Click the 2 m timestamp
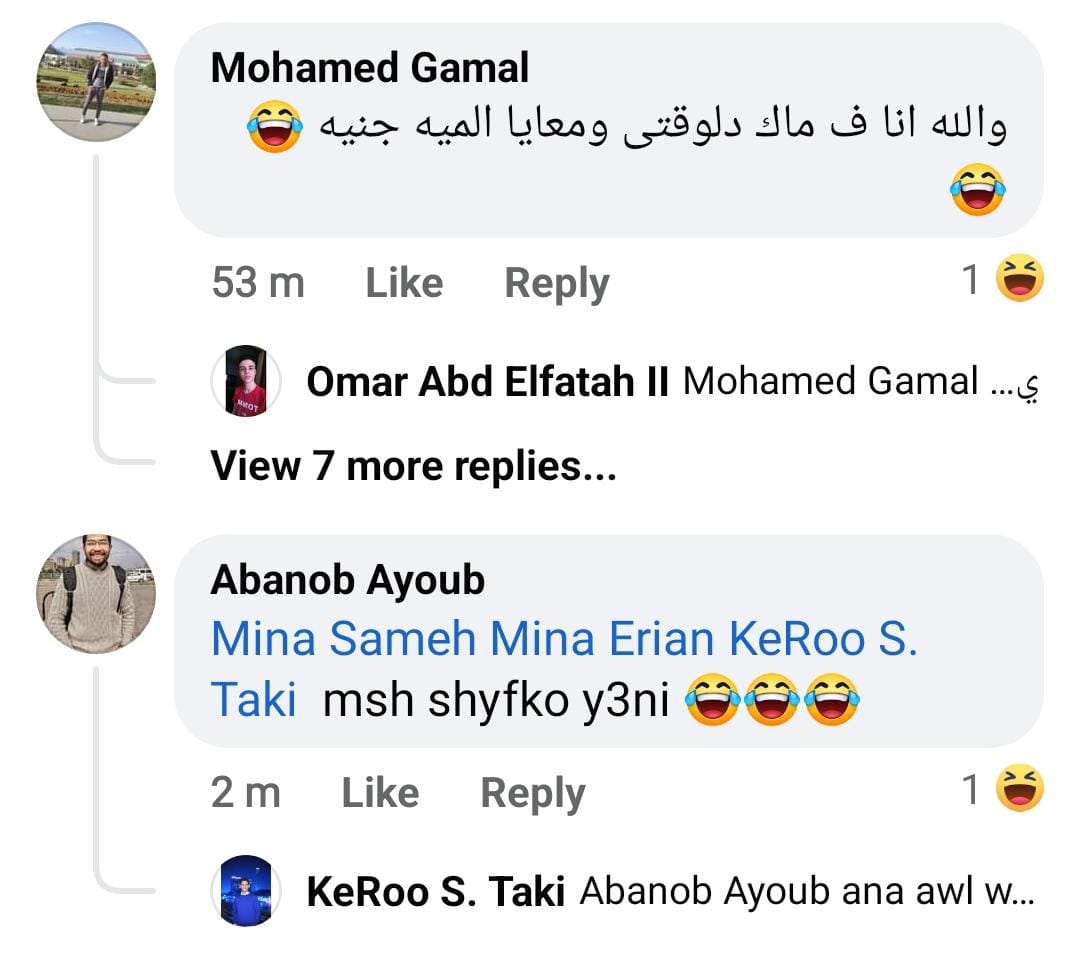This screenshot has height=955, width=1080. click(x=246, y=793)
